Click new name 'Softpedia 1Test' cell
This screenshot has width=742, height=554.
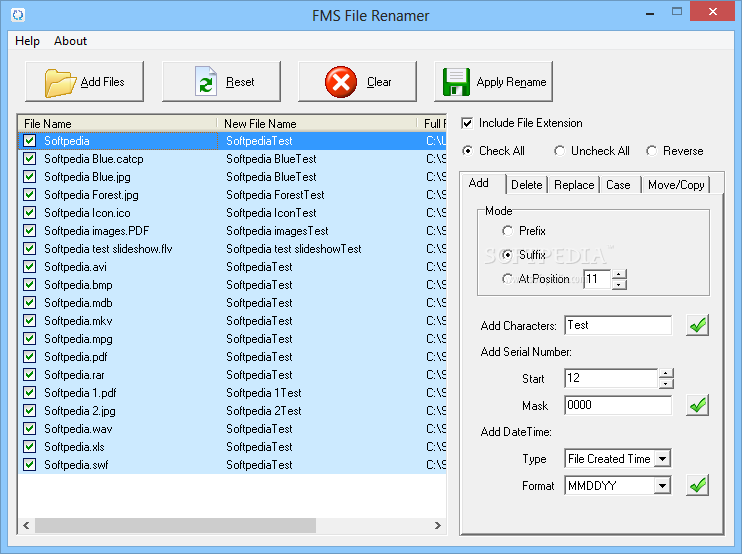[264, 393]
